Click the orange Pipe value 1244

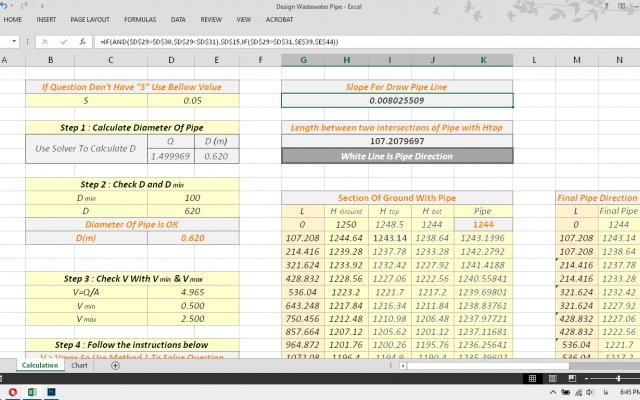point(483,224)
